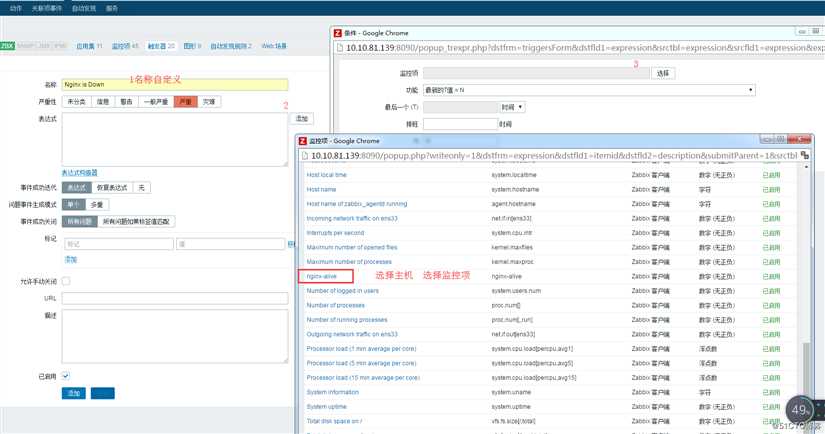This screenshot has height=434, width=825.
Task: Click the 标记 tag name input field
Action: (119, 244)
